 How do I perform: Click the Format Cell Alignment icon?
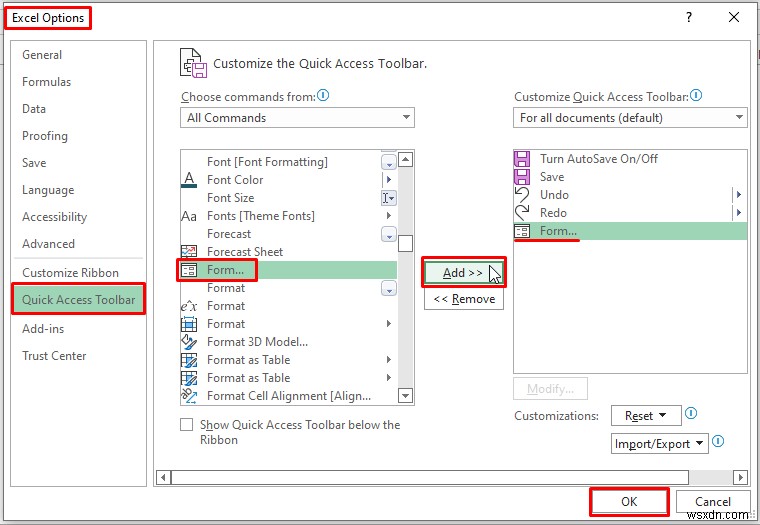(189, 396)
